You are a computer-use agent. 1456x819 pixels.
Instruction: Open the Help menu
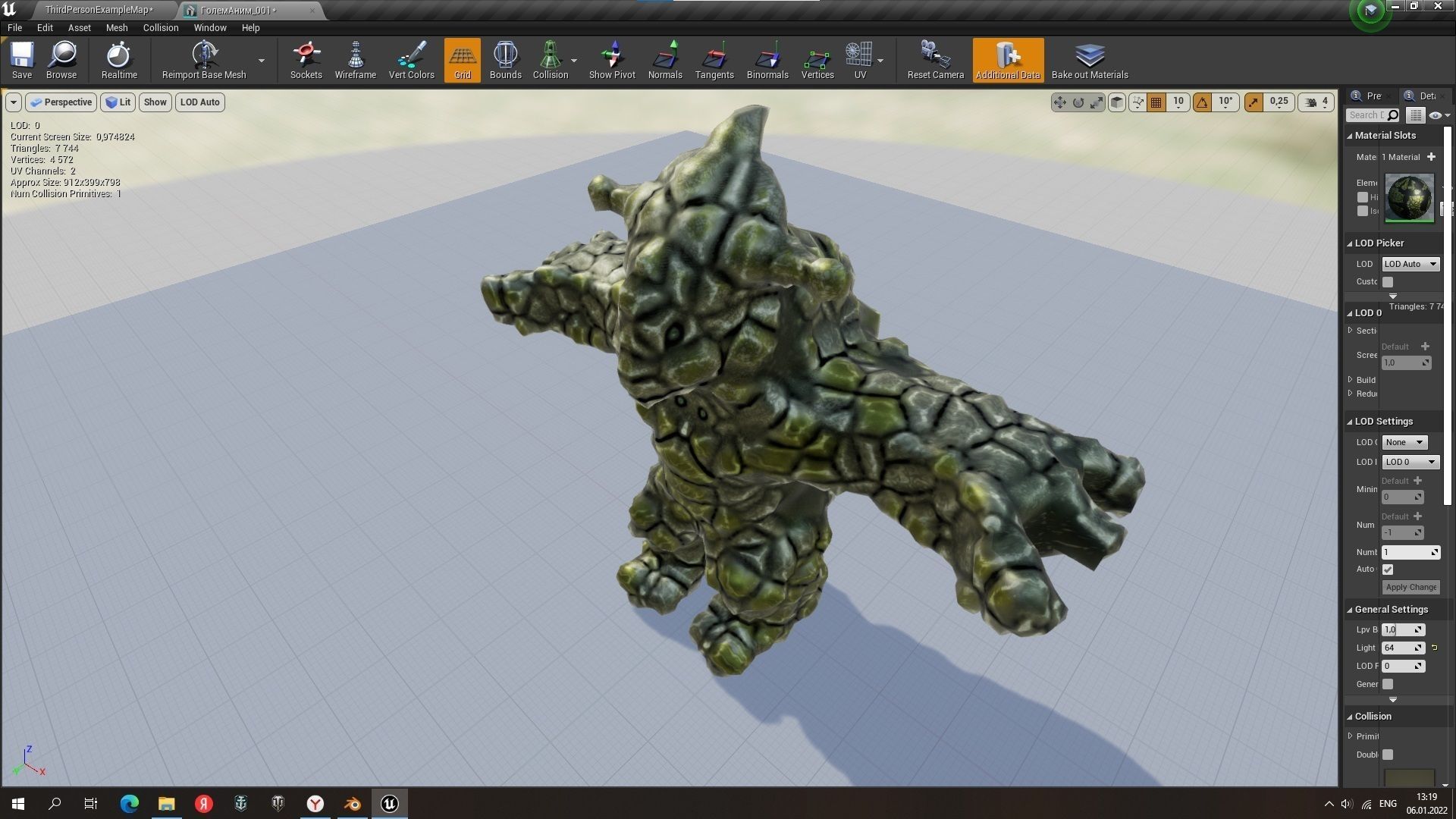[250, 27]
